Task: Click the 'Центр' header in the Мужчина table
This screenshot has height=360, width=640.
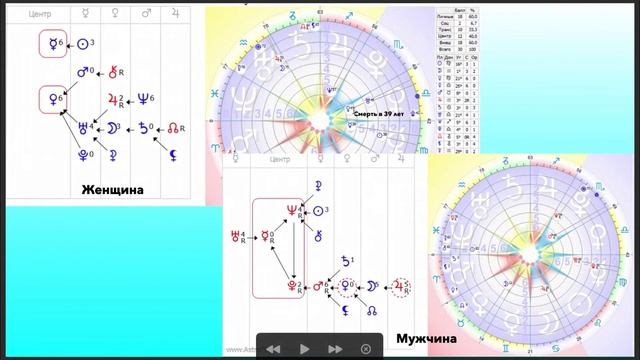Action: (280, 159)
